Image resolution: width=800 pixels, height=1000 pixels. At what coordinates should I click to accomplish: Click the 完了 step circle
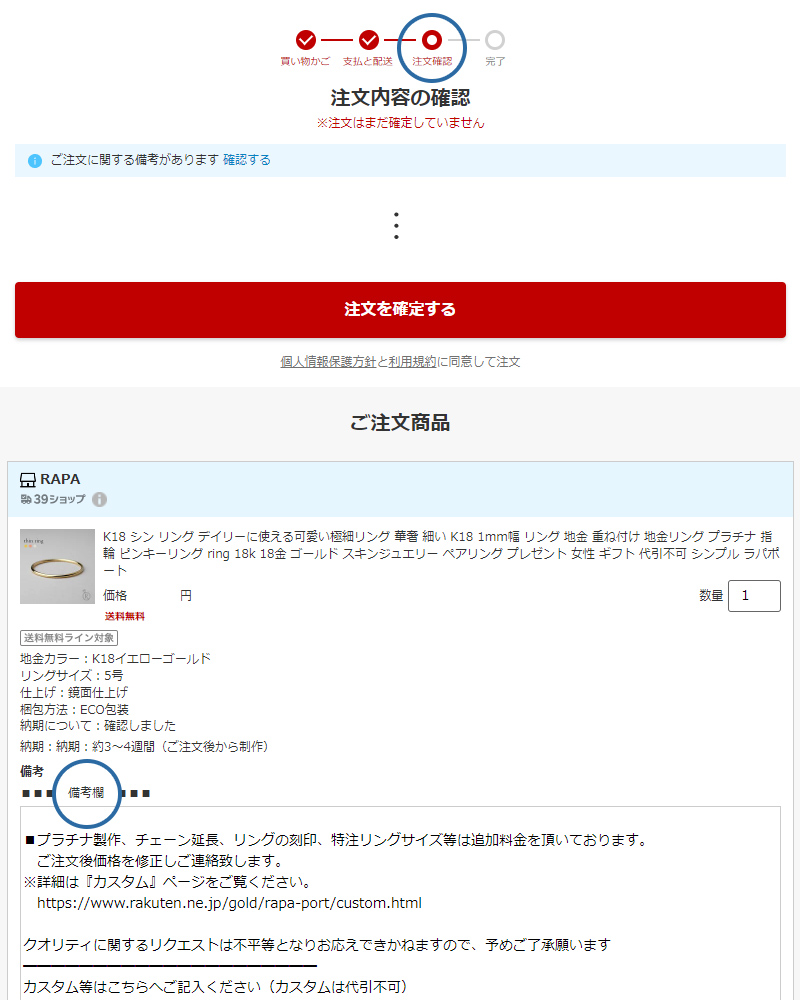(x=494, y=40)
